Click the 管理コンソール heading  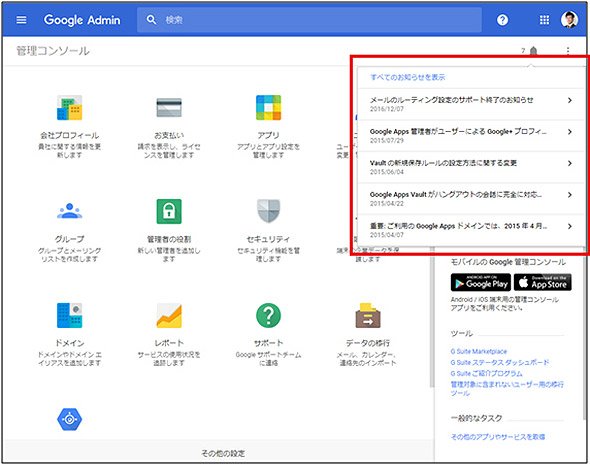tap(53, 51)
